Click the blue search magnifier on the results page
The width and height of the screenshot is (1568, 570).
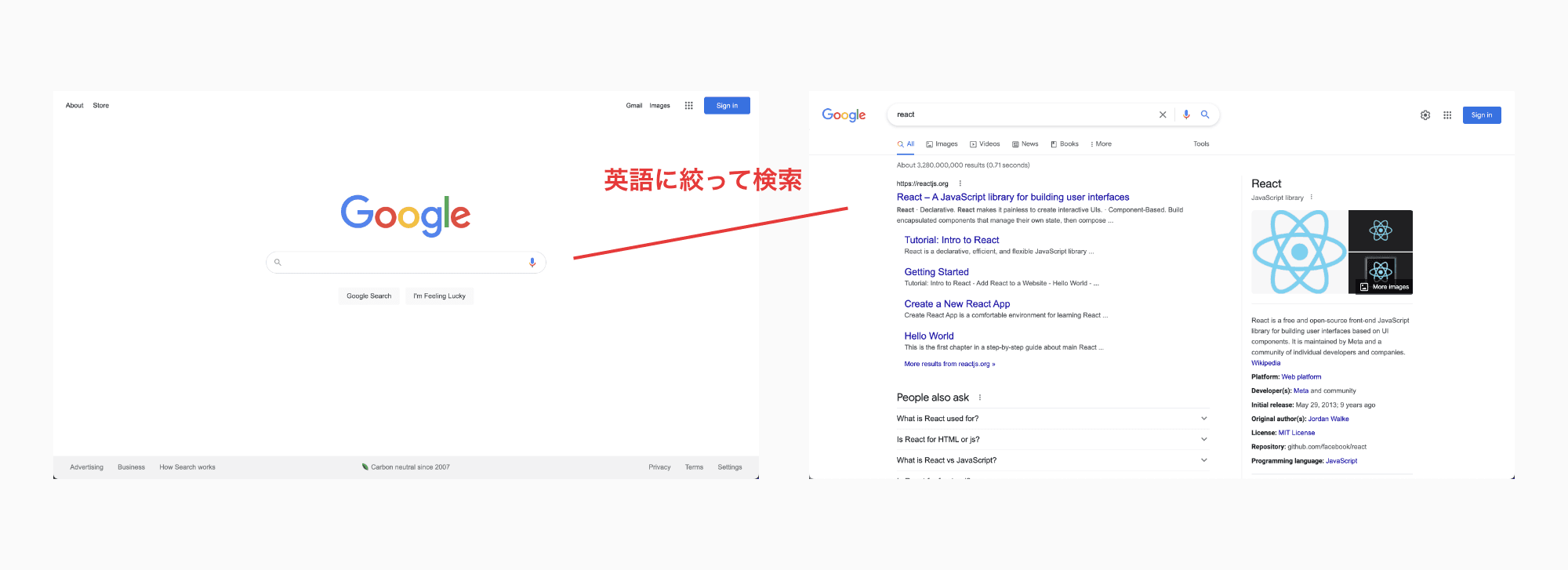click(x=1205, y=114)
